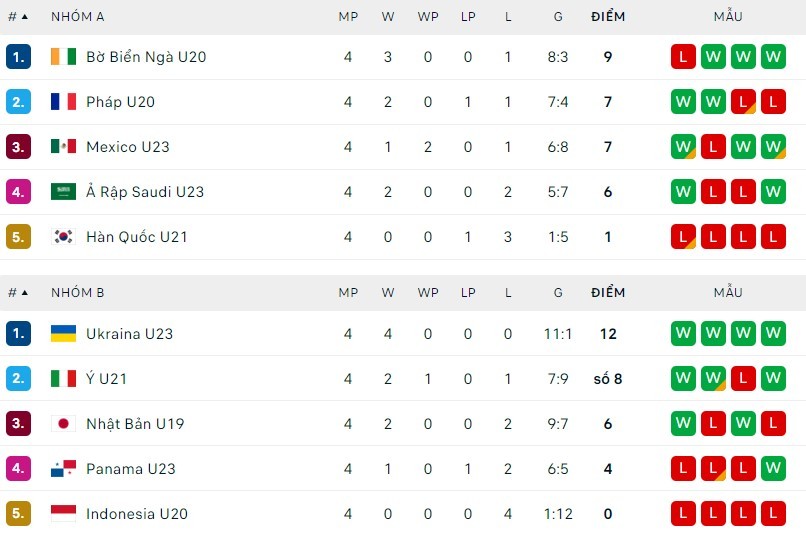Click the Nhóm A G column header
This screenshot has width=806, height=533.
pos(558,17)
